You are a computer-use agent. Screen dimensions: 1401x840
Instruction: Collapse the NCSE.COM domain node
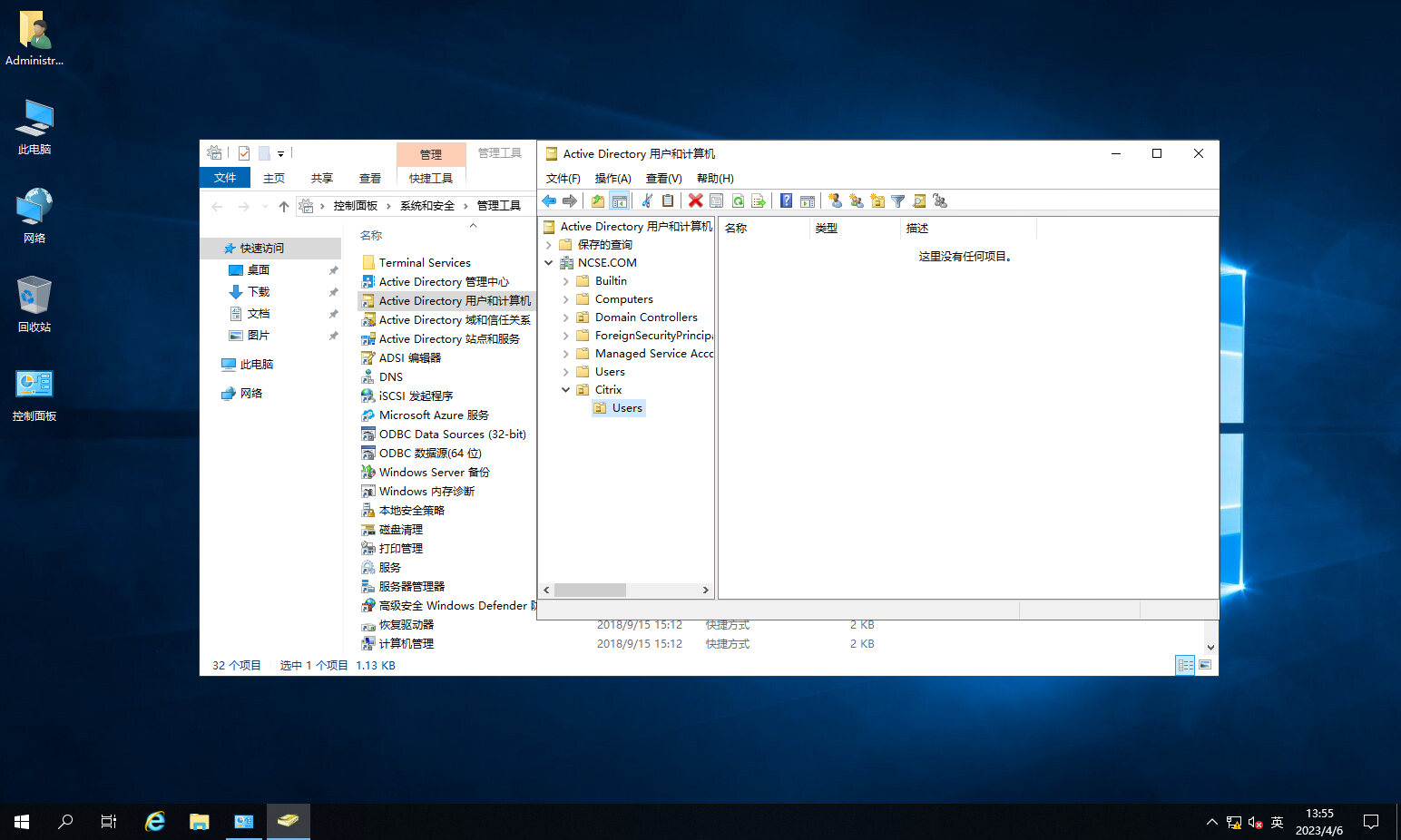click(548, 263)
